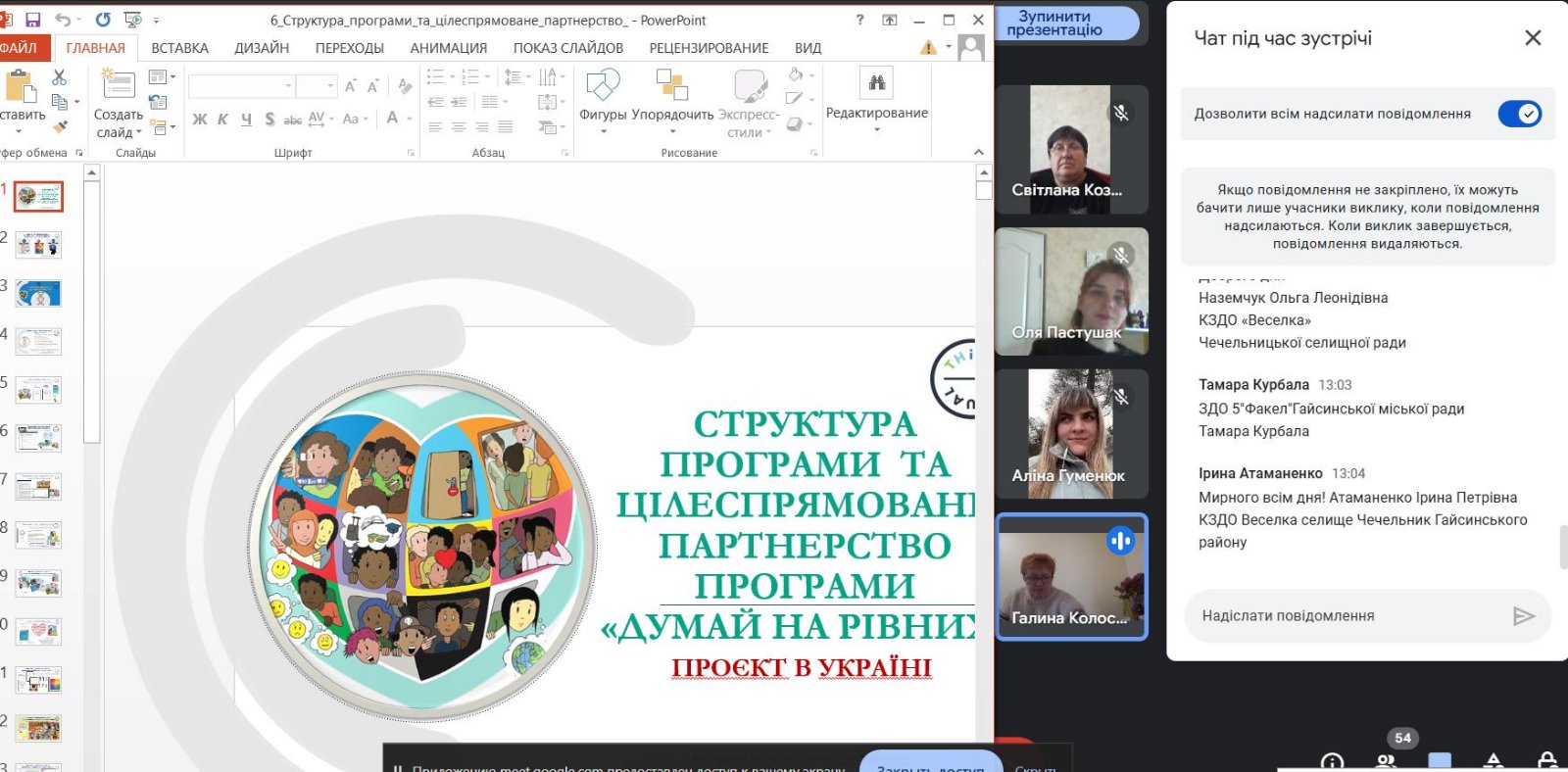Open the Упорядочить arrange menu

672,101
